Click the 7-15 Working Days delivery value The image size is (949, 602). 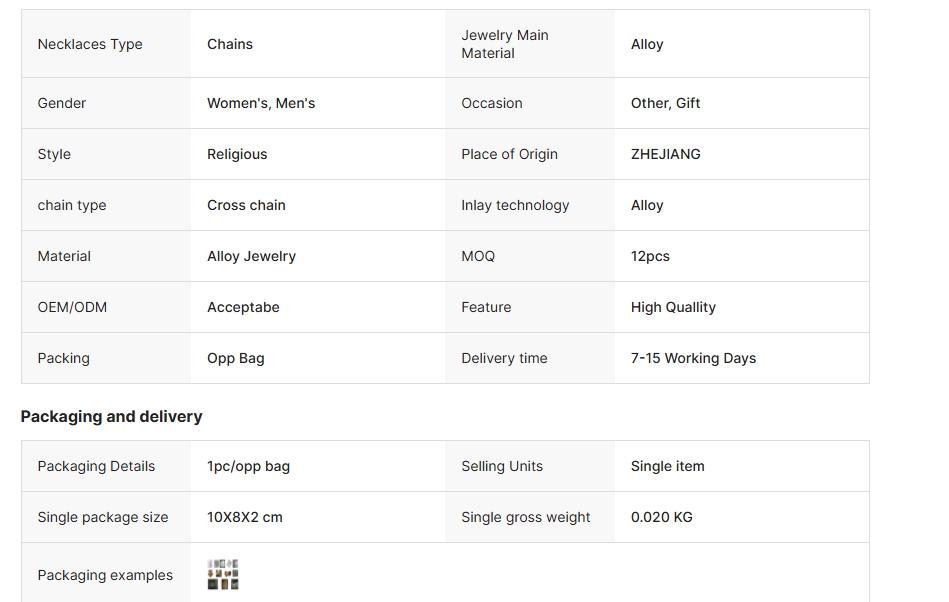(x=693, y=358)
